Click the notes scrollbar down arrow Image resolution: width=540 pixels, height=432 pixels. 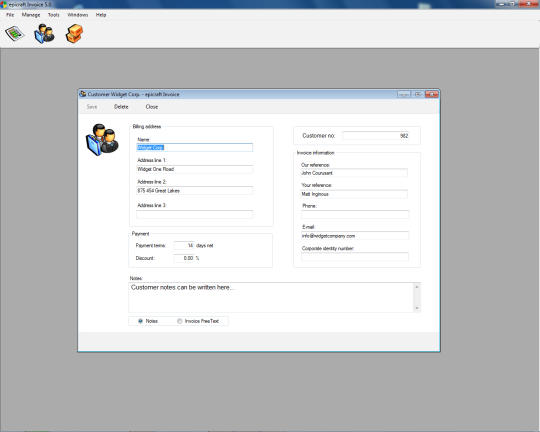(417, 308)
